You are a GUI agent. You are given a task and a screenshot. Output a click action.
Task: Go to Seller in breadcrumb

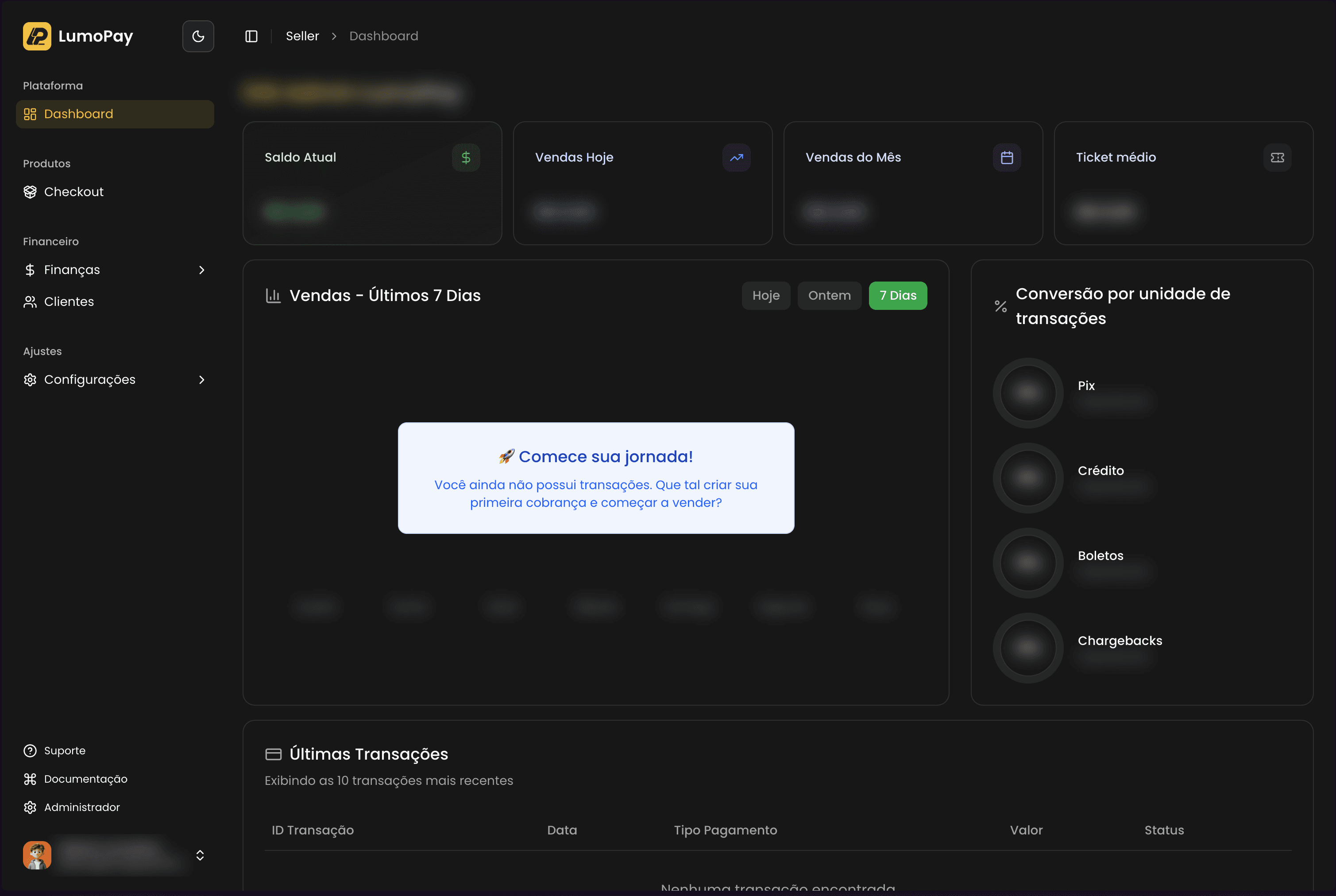coord(302,36)
